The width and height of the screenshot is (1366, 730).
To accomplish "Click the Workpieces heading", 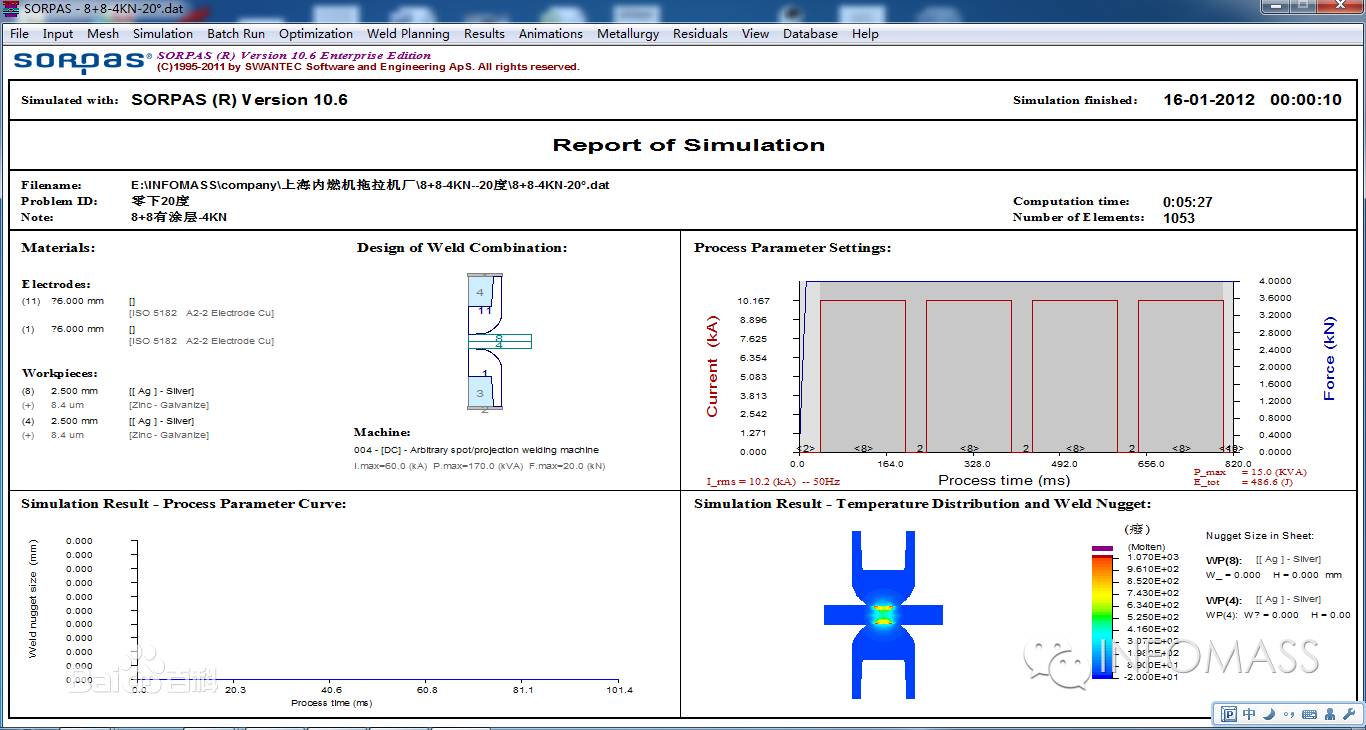I will coord(58,373).
